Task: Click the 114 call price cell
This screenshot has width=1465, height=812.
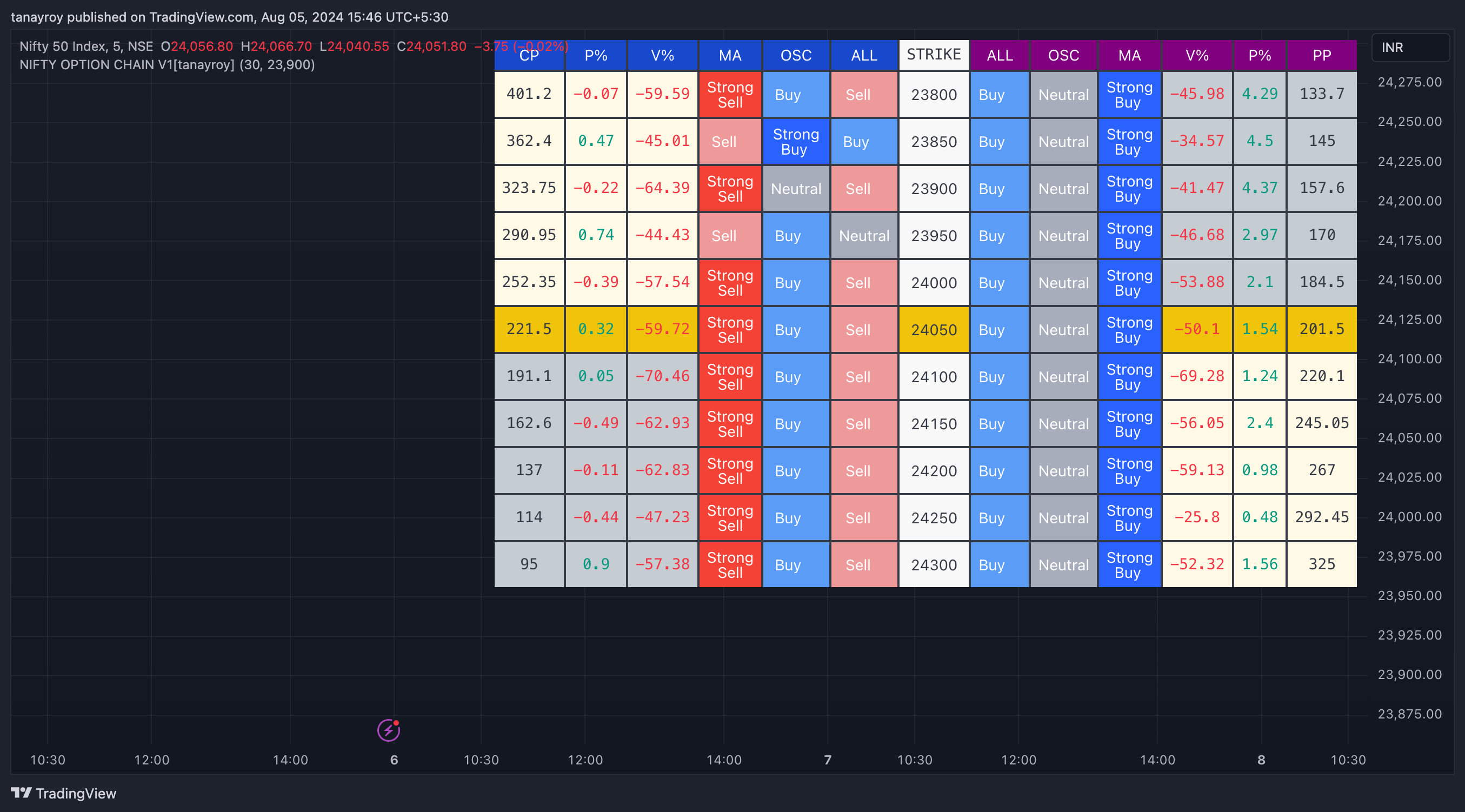Action: 529,517
